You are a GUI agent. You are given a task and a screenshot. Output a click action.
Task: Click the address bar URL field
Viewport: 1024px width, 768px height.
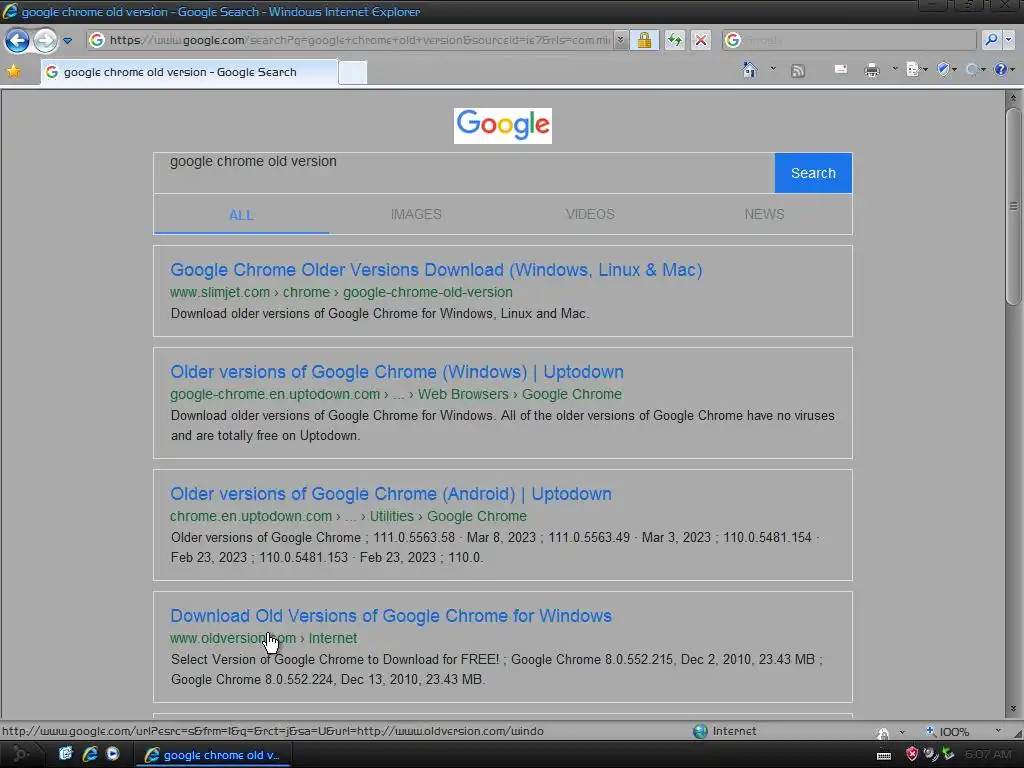[350, 40]
